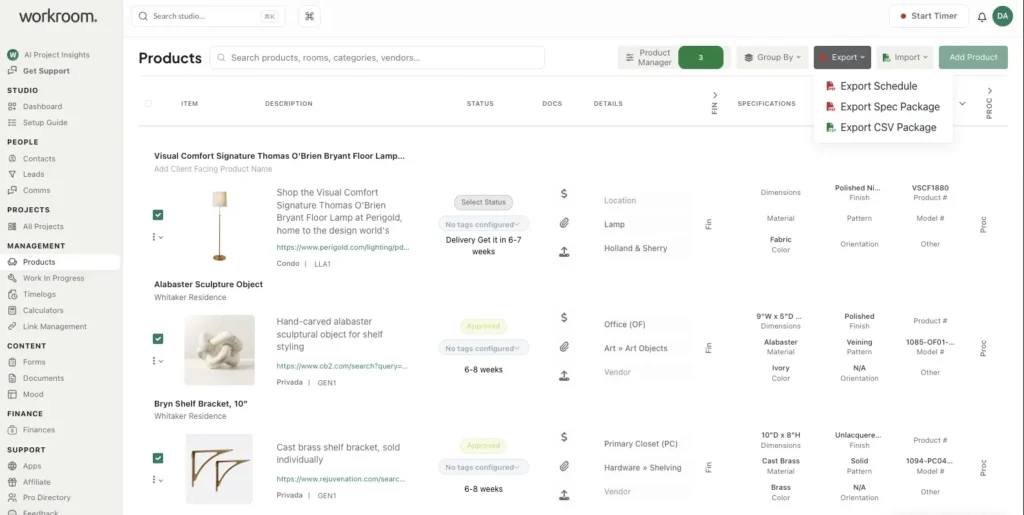
Task: Open Select Status for Bryant Floor Lamp
Action: tap(483, 202)
